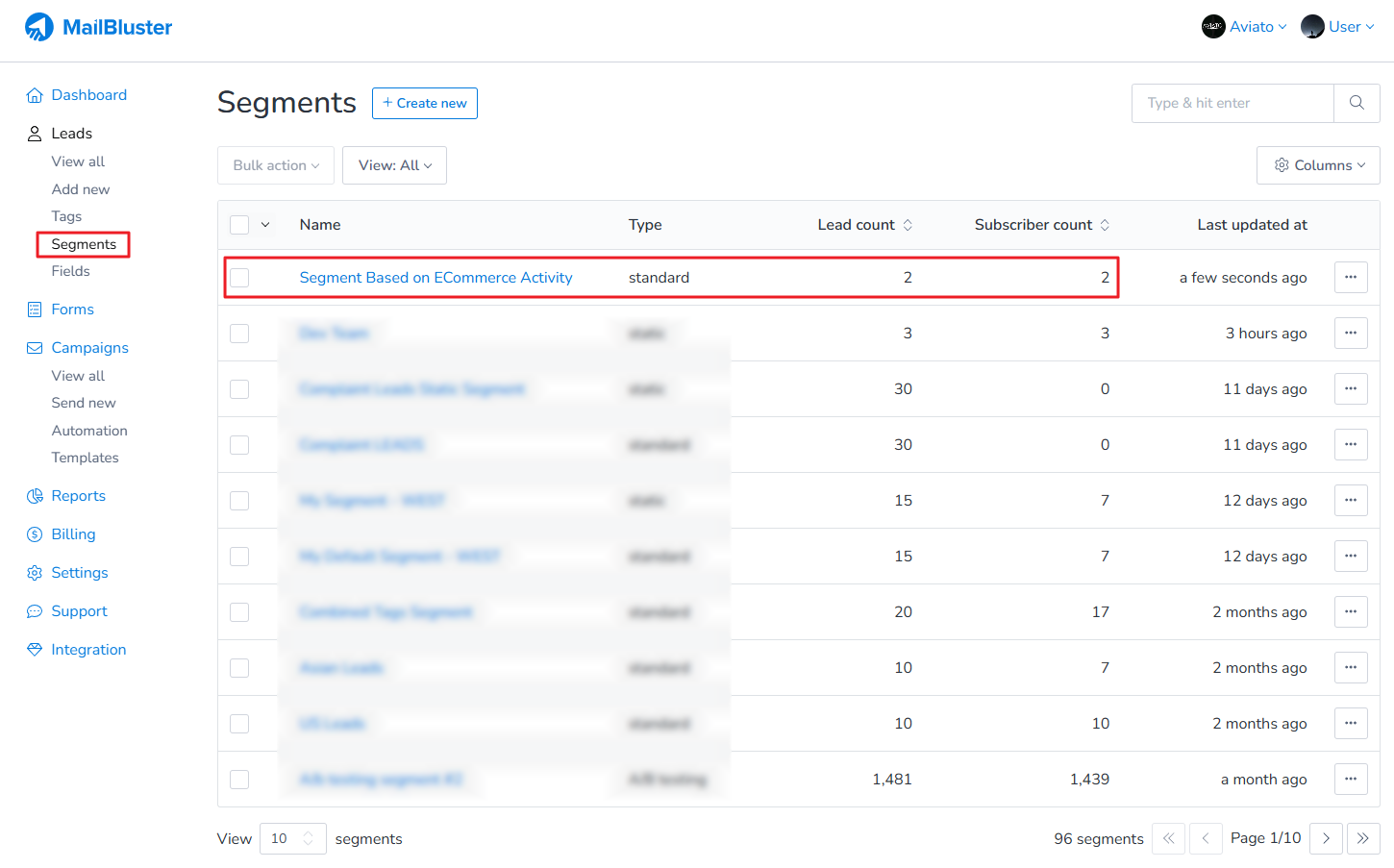
Task: Click the Reports pie chart icon
Action: 35,496
